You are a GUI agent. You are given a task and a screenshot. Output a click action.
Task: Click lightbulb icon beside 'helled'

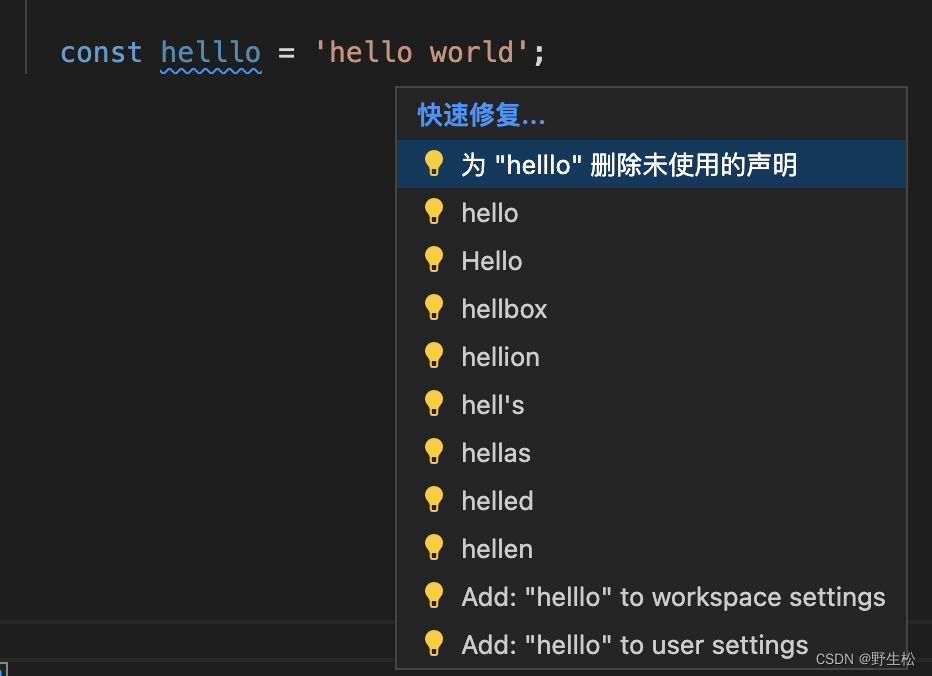tap(434, 499)
